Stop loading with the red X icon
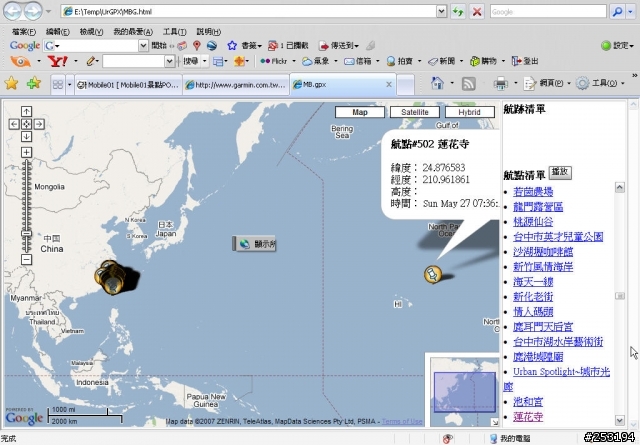 click(477, 11)
